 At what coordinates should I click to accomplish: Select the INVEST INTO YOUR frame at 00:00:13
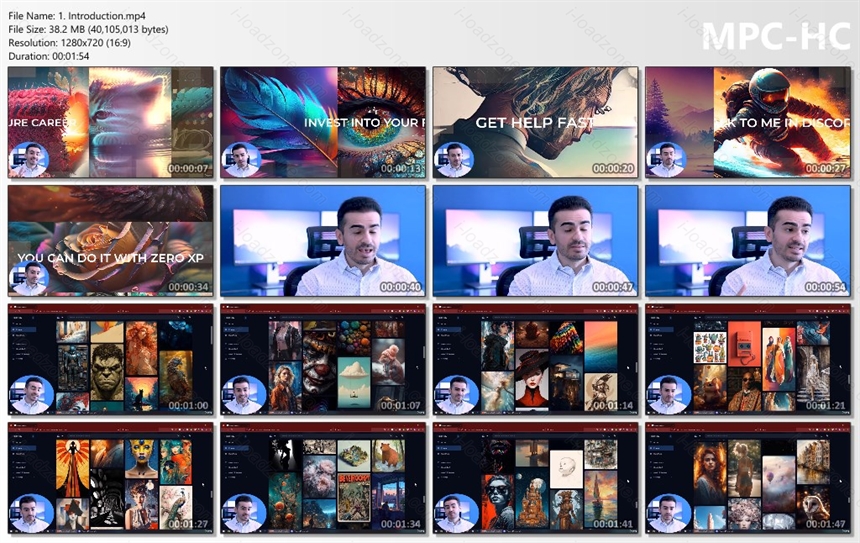click(x=323, y=122)
